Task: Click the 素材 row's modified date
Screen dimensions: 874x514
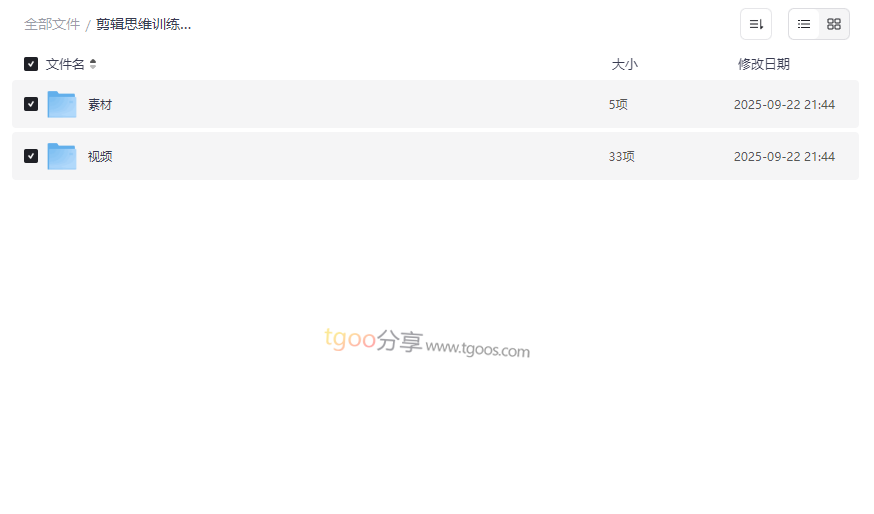Action: point(784,104)
